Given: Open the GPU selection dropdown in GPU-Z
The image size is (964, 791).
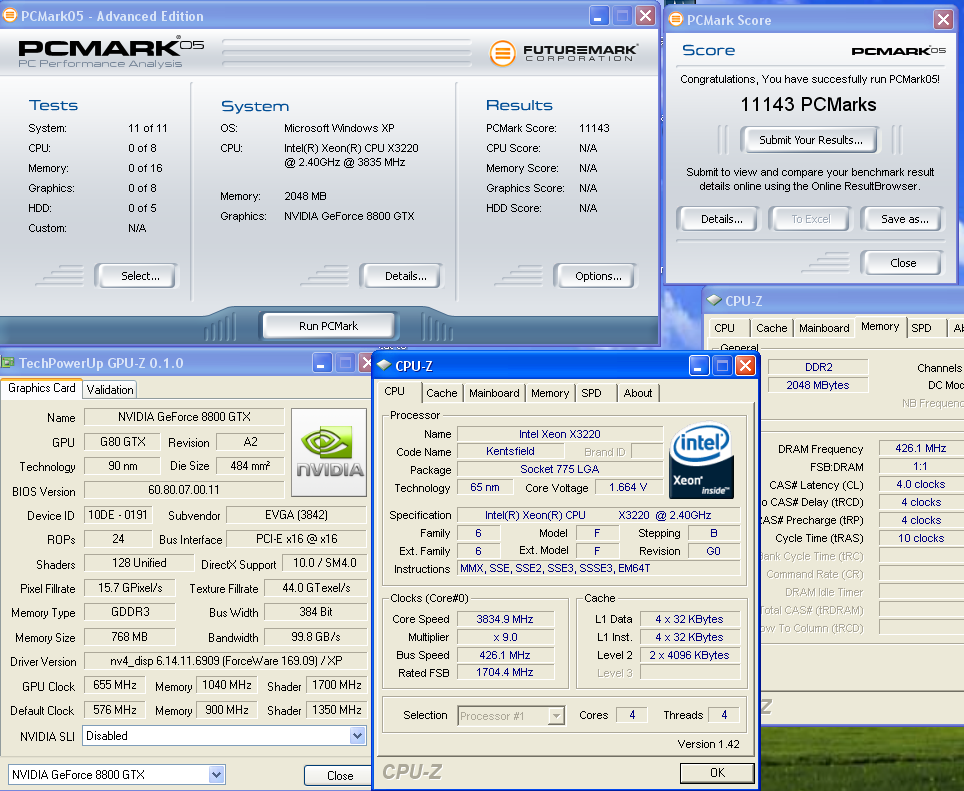Looking at the screenshot, I should (x=216, y=774).
